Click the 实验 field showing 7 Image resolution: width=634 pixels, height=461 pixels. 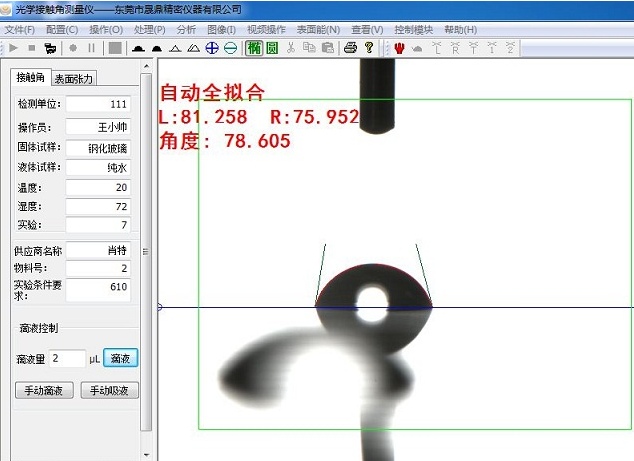[98, 225]
